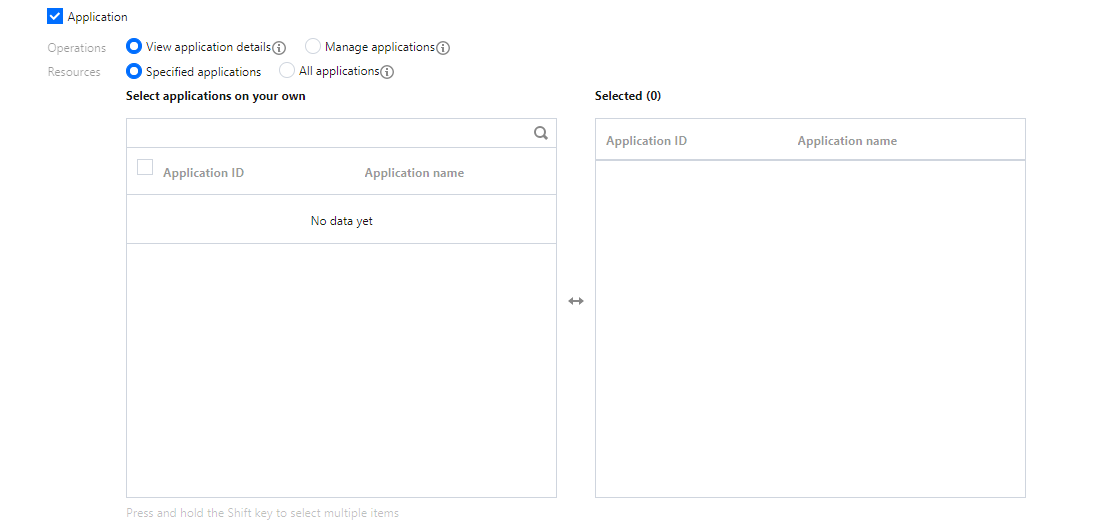Select the View application details radio button

coord(134,46)
